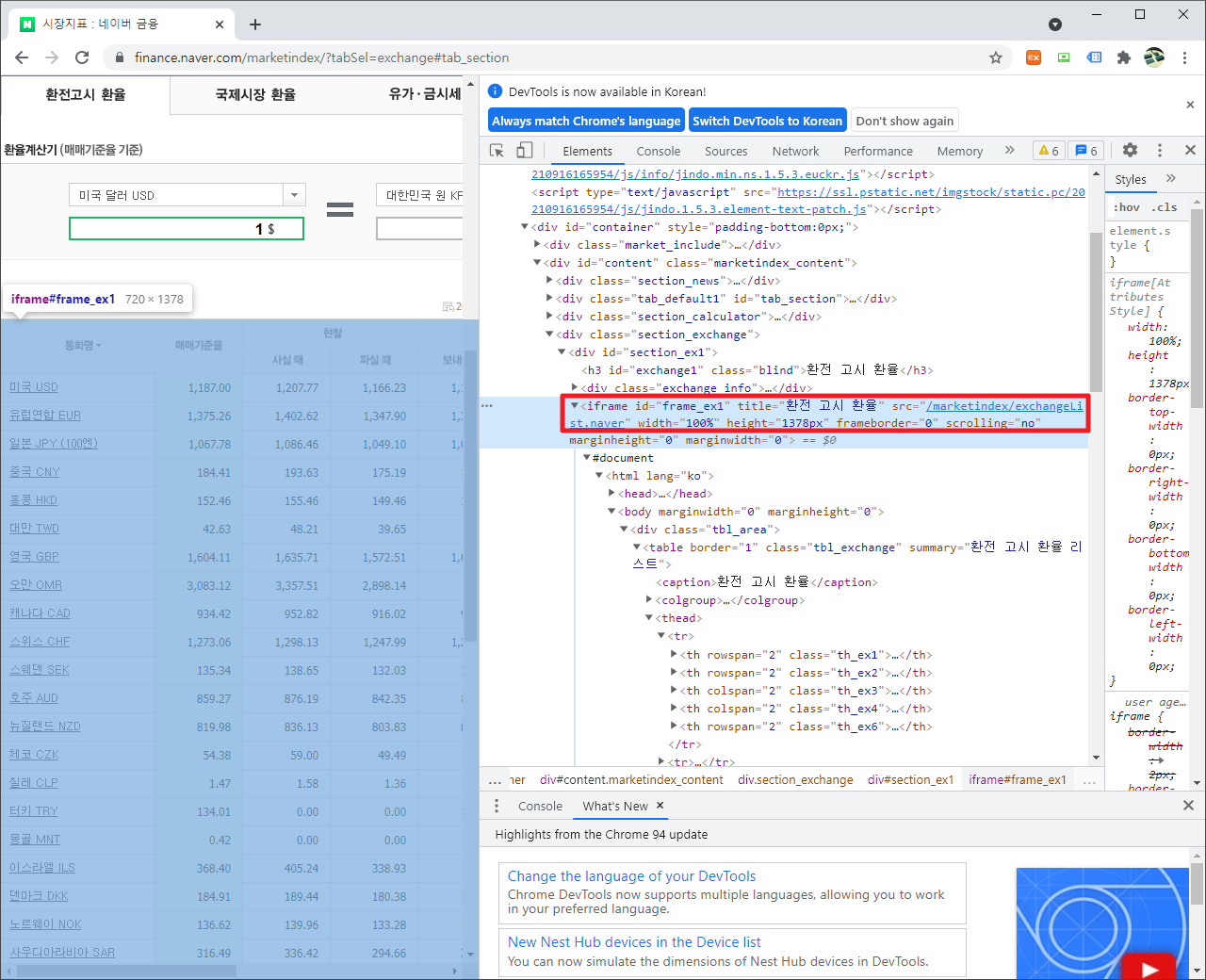This screenshot has height=980, width=1206.
Task: Open Chrome three-dot menu
Action: pyautogui.click(x=1185, y=57)
